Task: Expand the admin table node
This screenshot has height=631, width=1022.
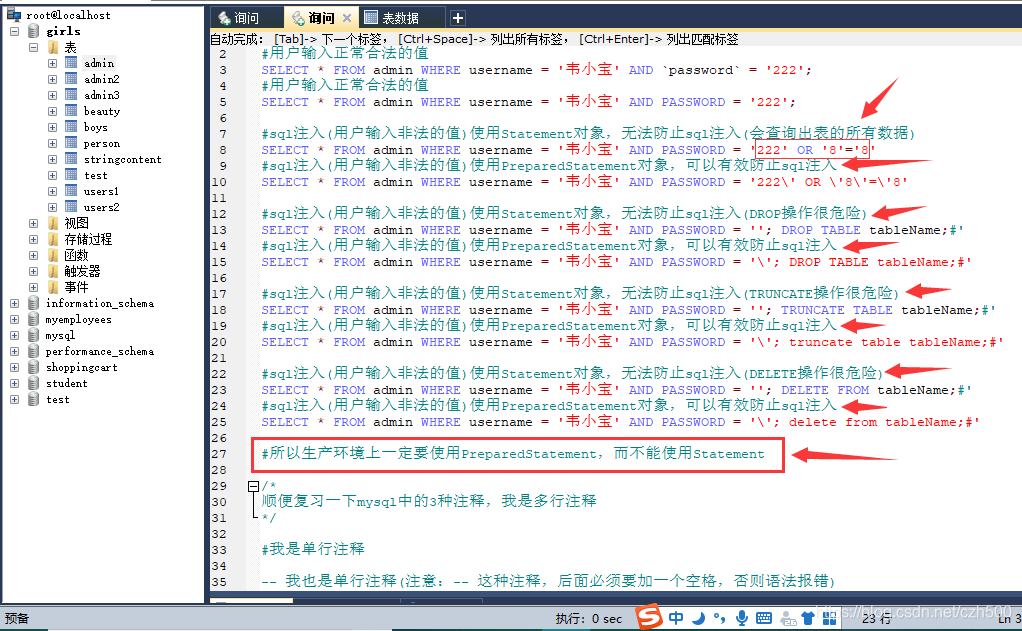Action: 52,63
